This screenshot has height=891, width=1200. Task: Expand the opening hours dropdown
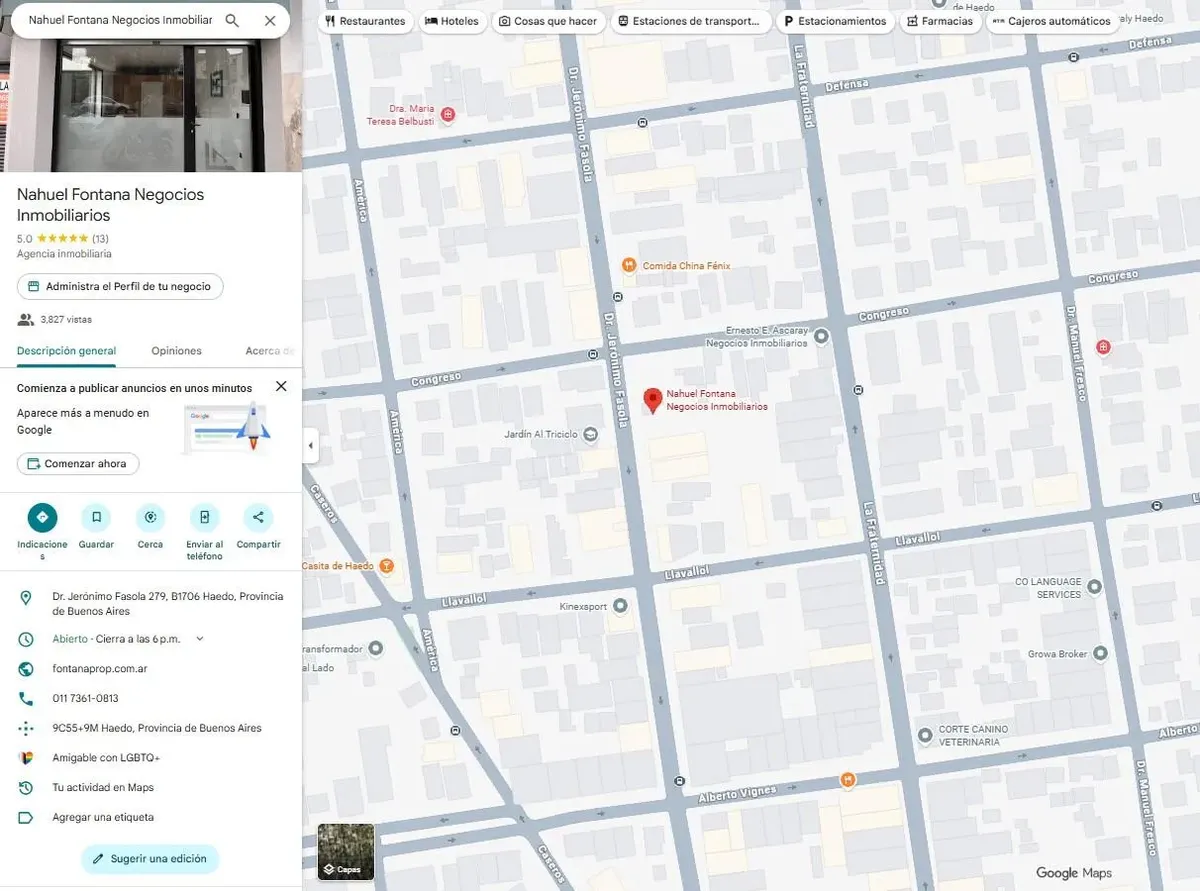[x=200, y=639]
